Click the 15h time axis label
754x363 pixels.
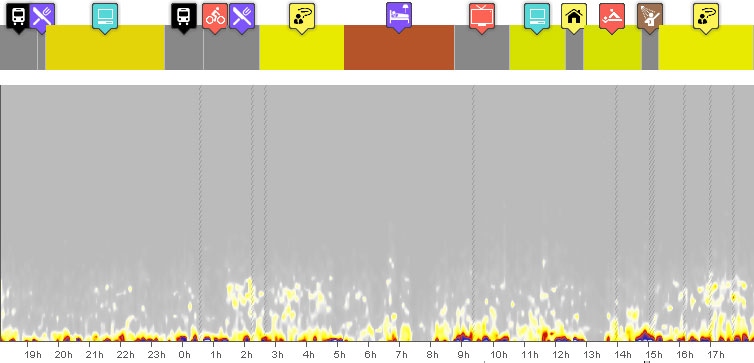click(x=653, y=355)
